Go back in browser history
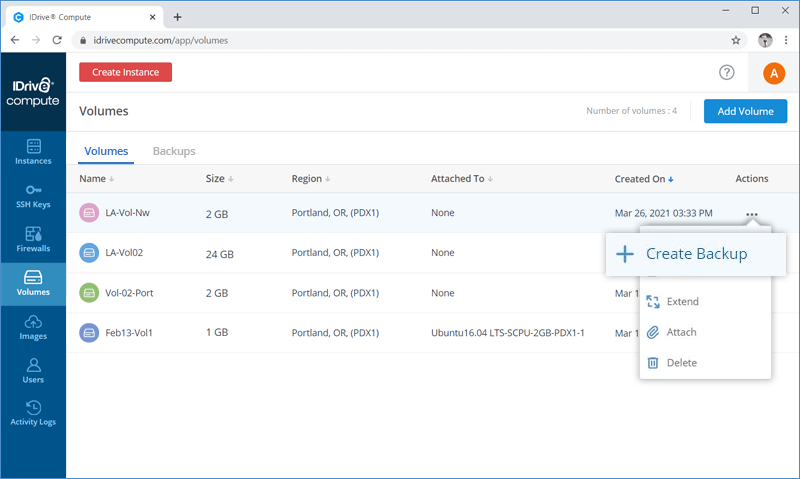800x479 pixels. pos(15,40)
